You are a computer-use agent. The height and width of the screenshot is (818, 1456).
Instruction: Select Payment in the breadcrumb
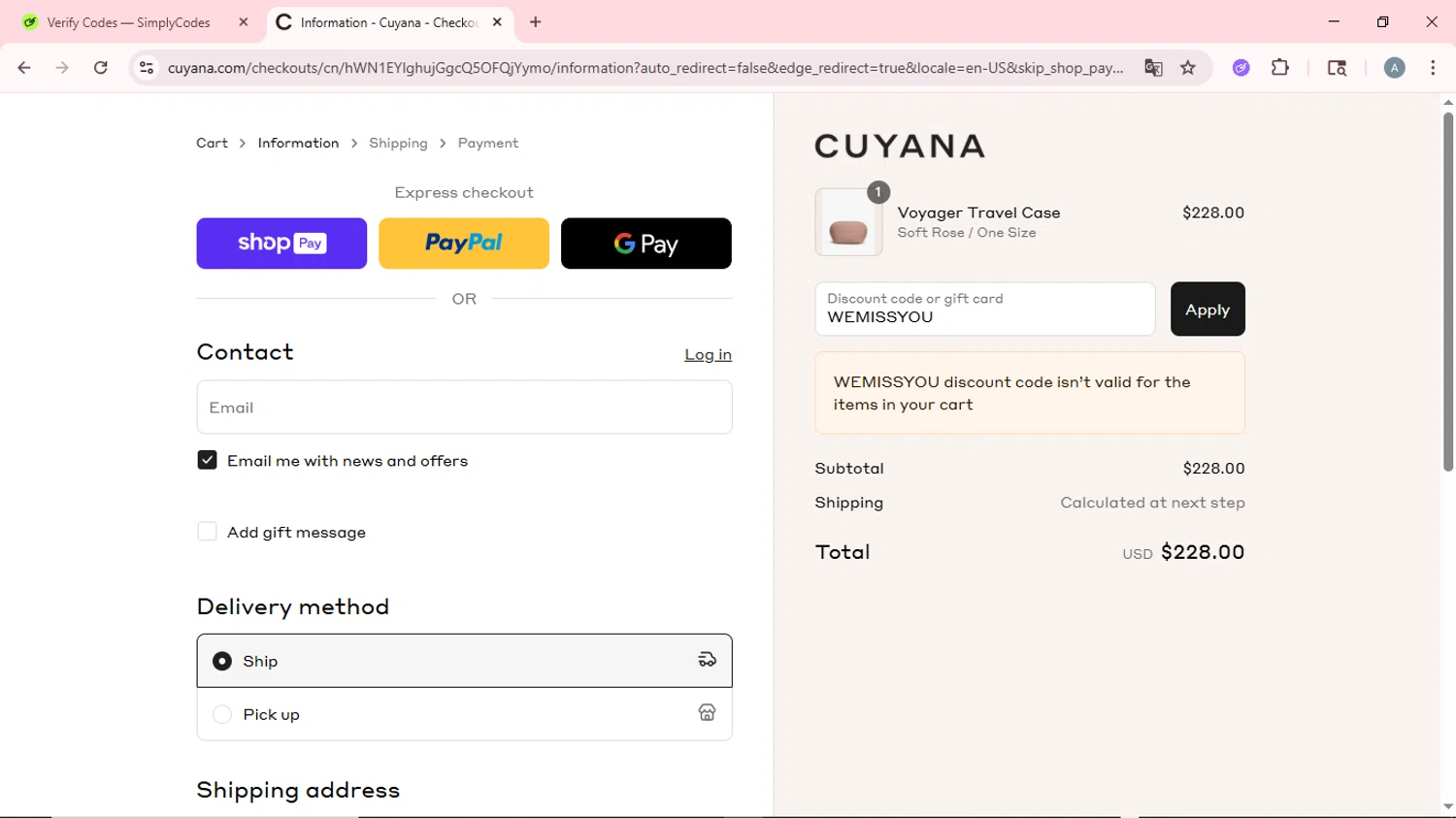pos(488,143)
